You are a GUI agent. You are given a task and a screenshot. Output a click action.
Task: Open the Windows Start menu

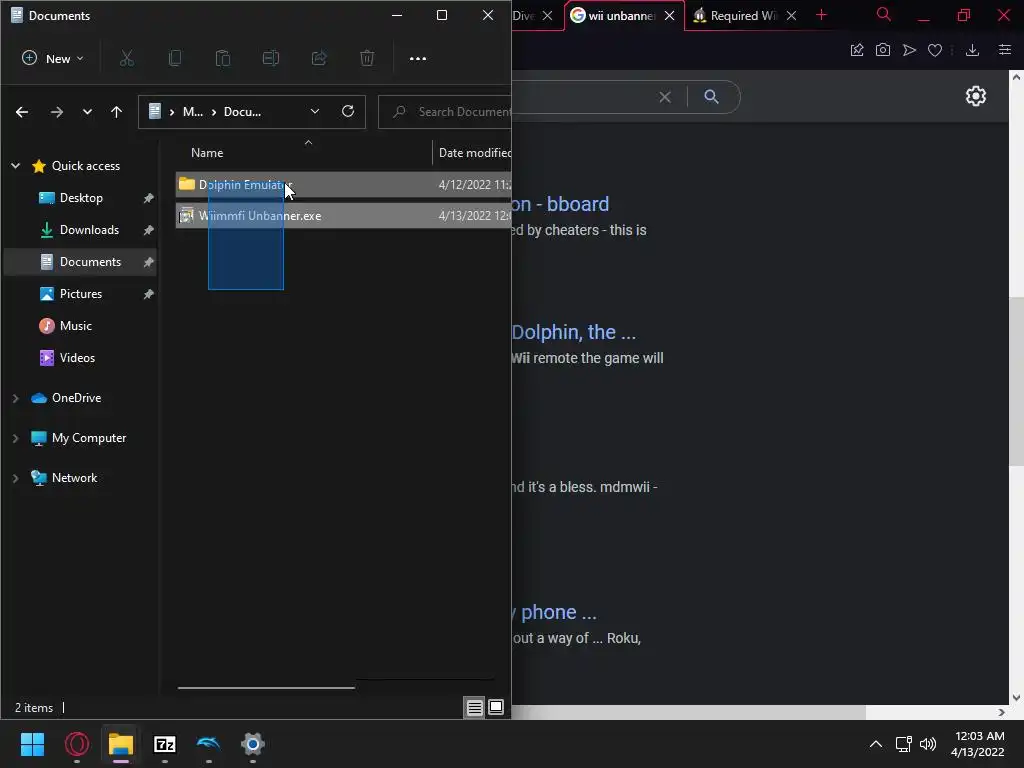[x=32, y=744]
